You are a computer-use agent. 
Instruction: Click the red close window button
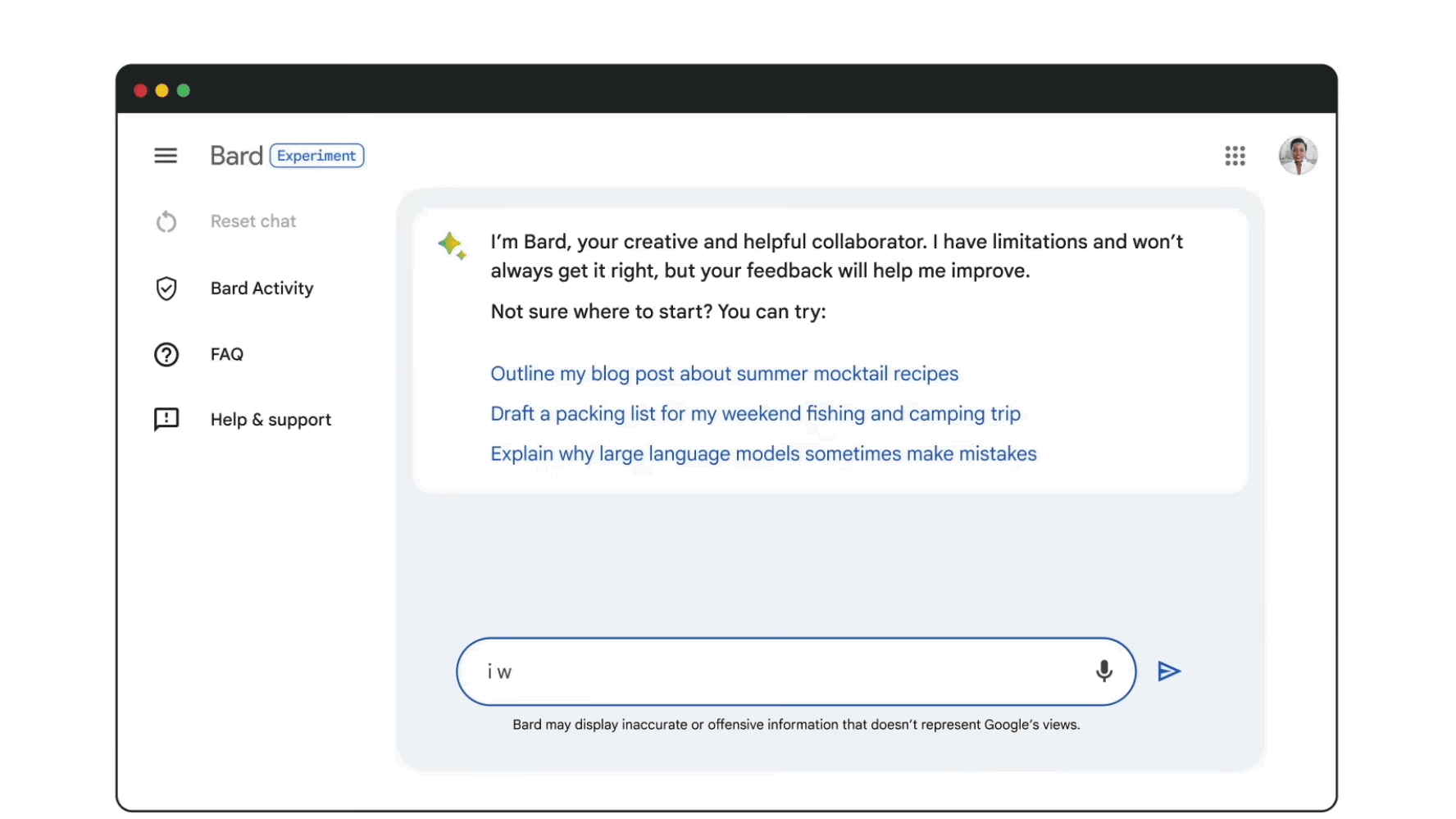pos(140,90)
